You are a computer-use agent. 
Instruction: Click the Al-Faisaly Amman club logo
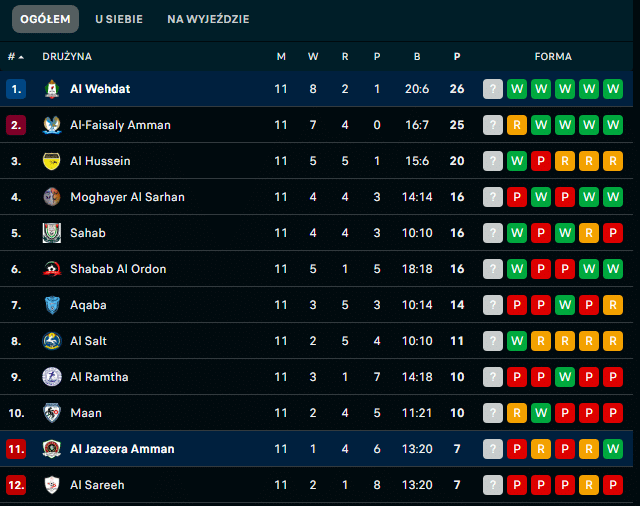click(x=52, y=125)
